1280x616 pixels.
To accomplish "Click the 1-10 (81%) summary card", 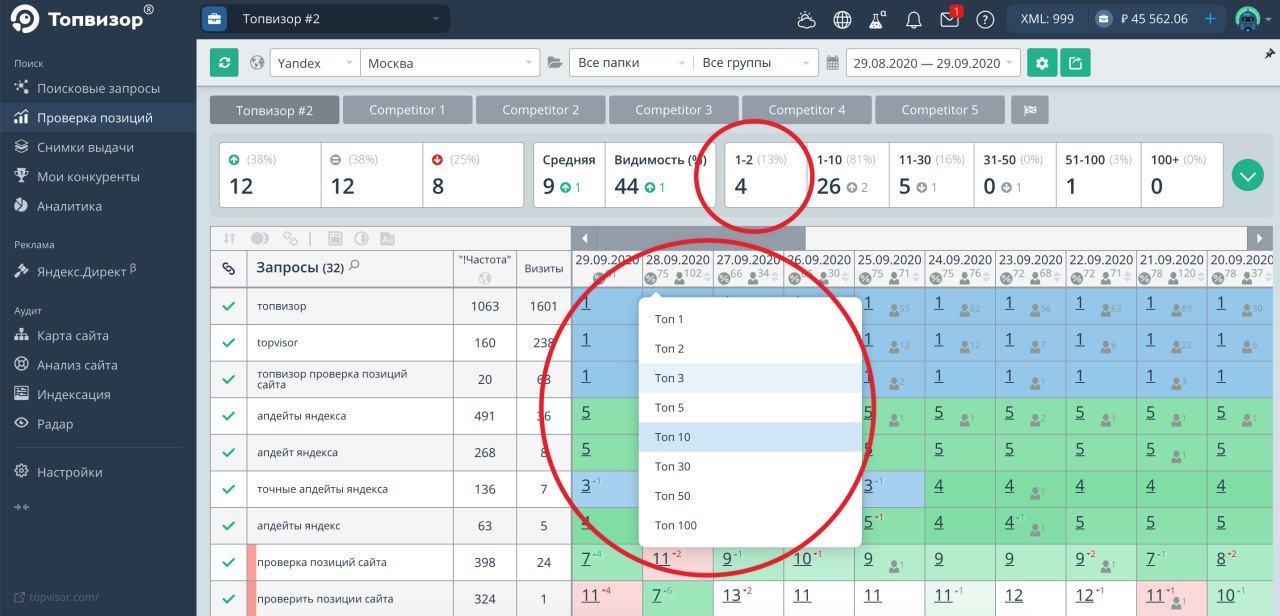I will click(847, 175).
